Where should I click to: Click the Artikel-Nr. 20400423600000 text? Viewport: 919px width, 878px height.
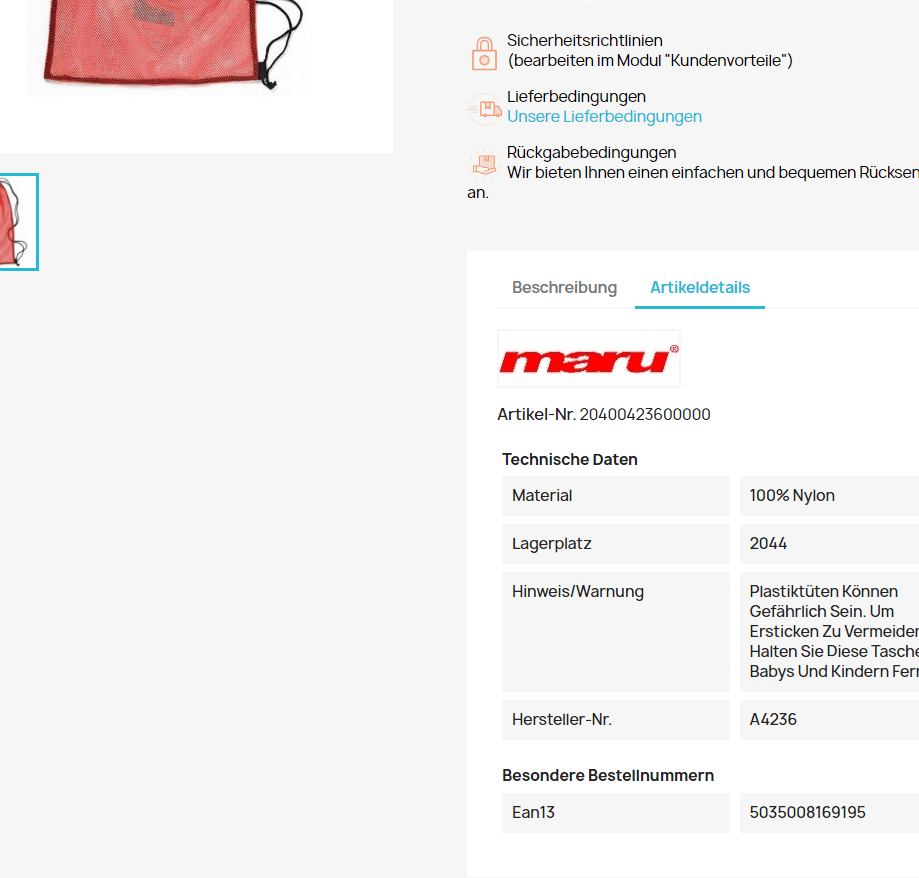604,414
